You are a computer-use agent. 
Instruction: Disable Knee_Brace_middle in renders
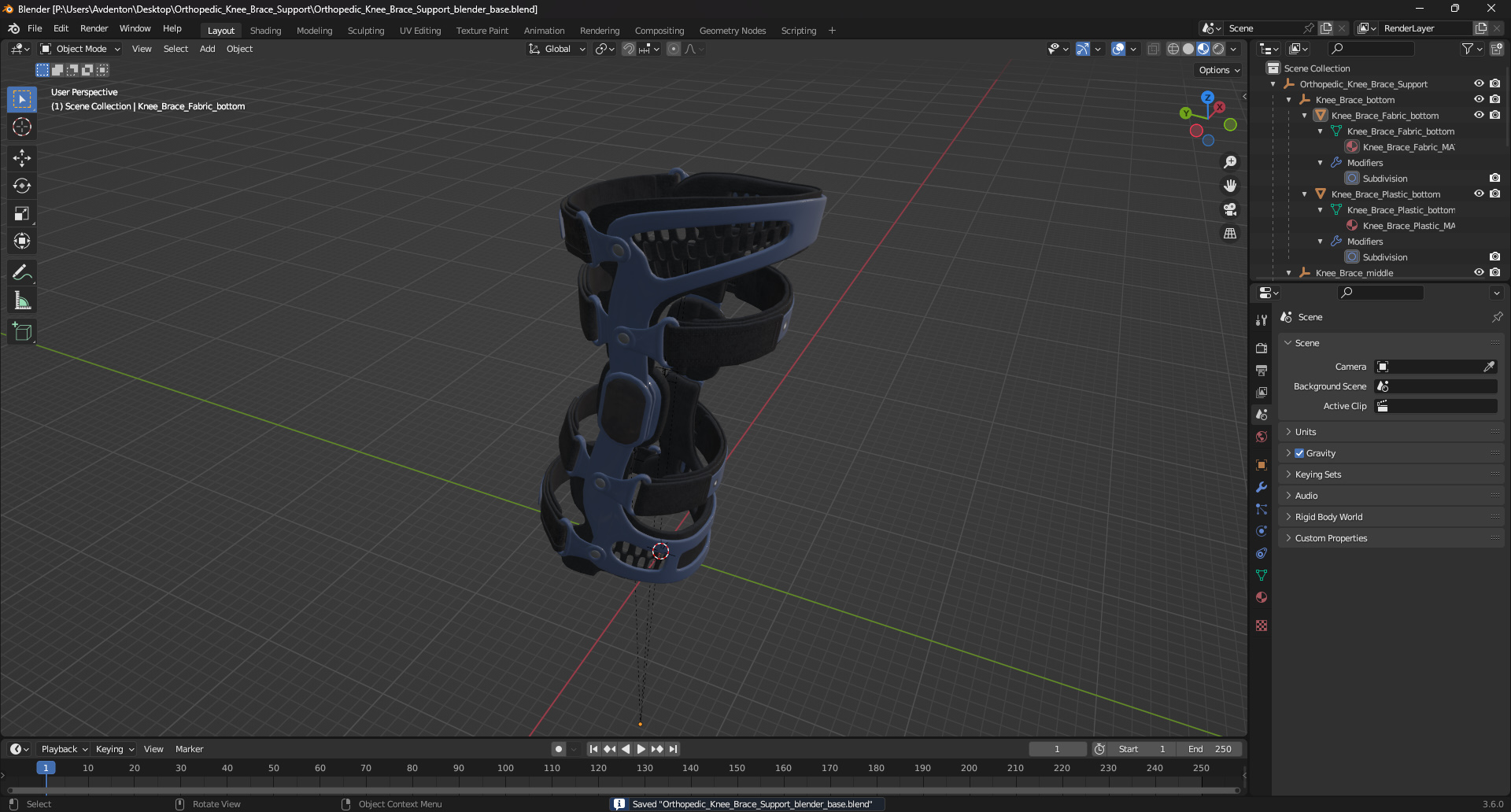pyautogui.click(x=1494, y=272)
